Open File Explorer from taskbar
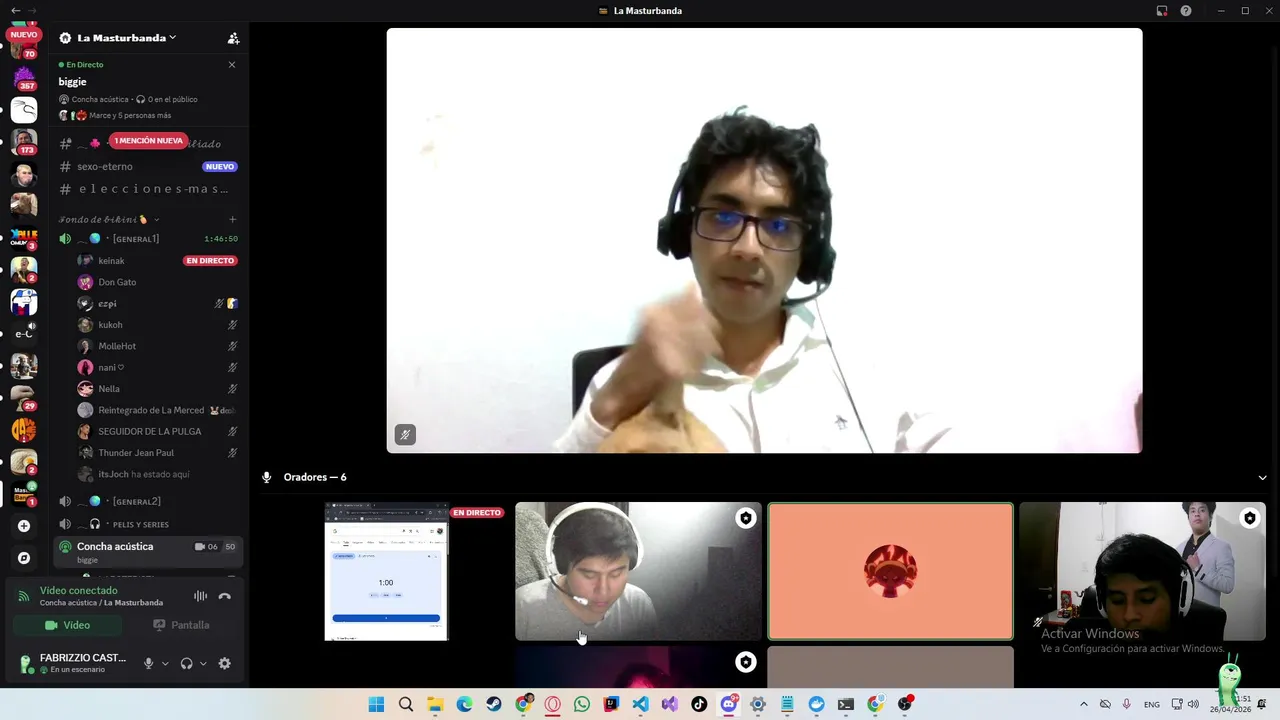The height and width of the screenshot is (720, 1280). point(435,704)
